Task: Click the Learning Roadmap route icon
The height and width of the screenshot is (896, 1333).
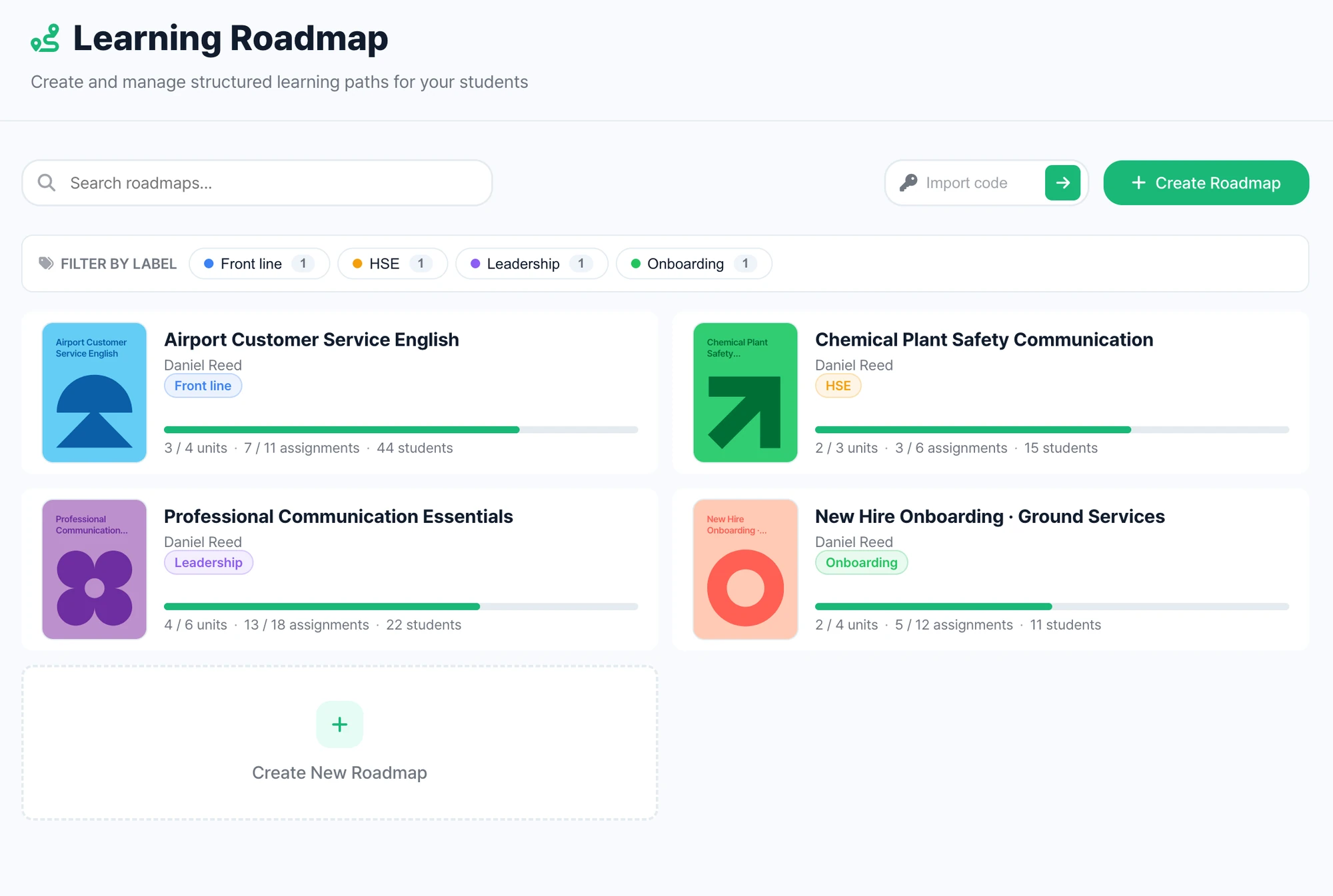Action: tap(45, 38)
